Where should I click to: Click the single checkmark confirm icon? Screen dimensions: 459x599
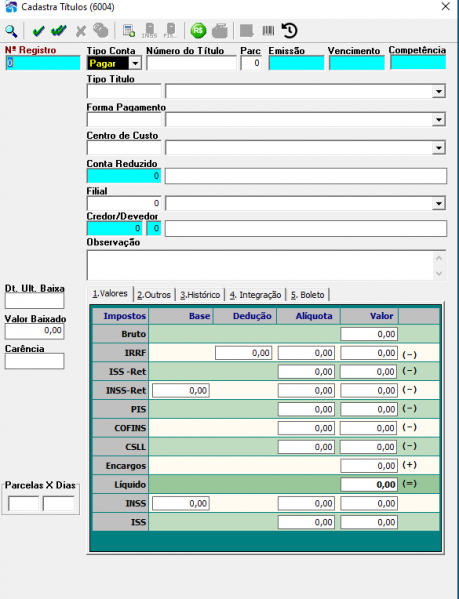[x=38, y=31]
